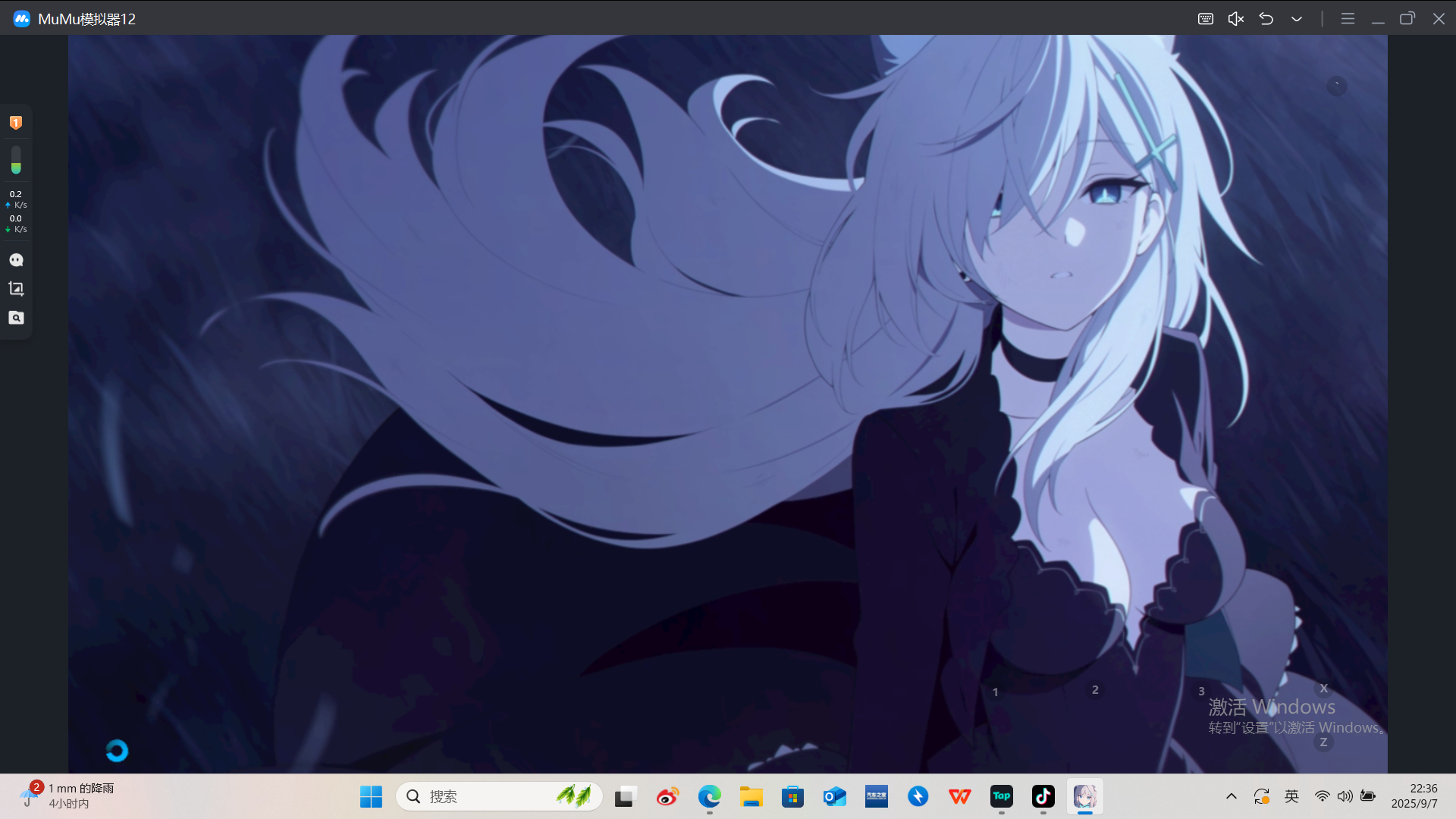The height and width of the screenshot is (819, 1456).
Task: Open the folder search icon in sidebar
Action: click(16, 318)
